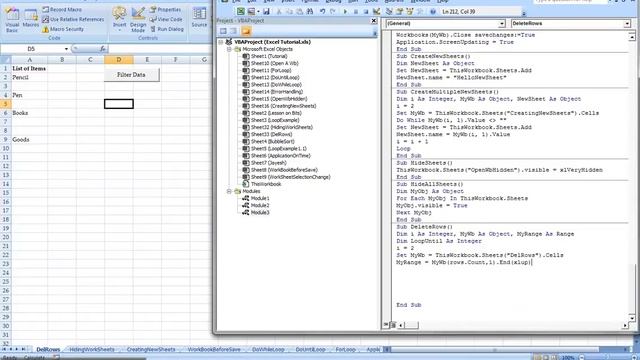
Task: Start Record Macro in the Code group
Action: [62, 9]
